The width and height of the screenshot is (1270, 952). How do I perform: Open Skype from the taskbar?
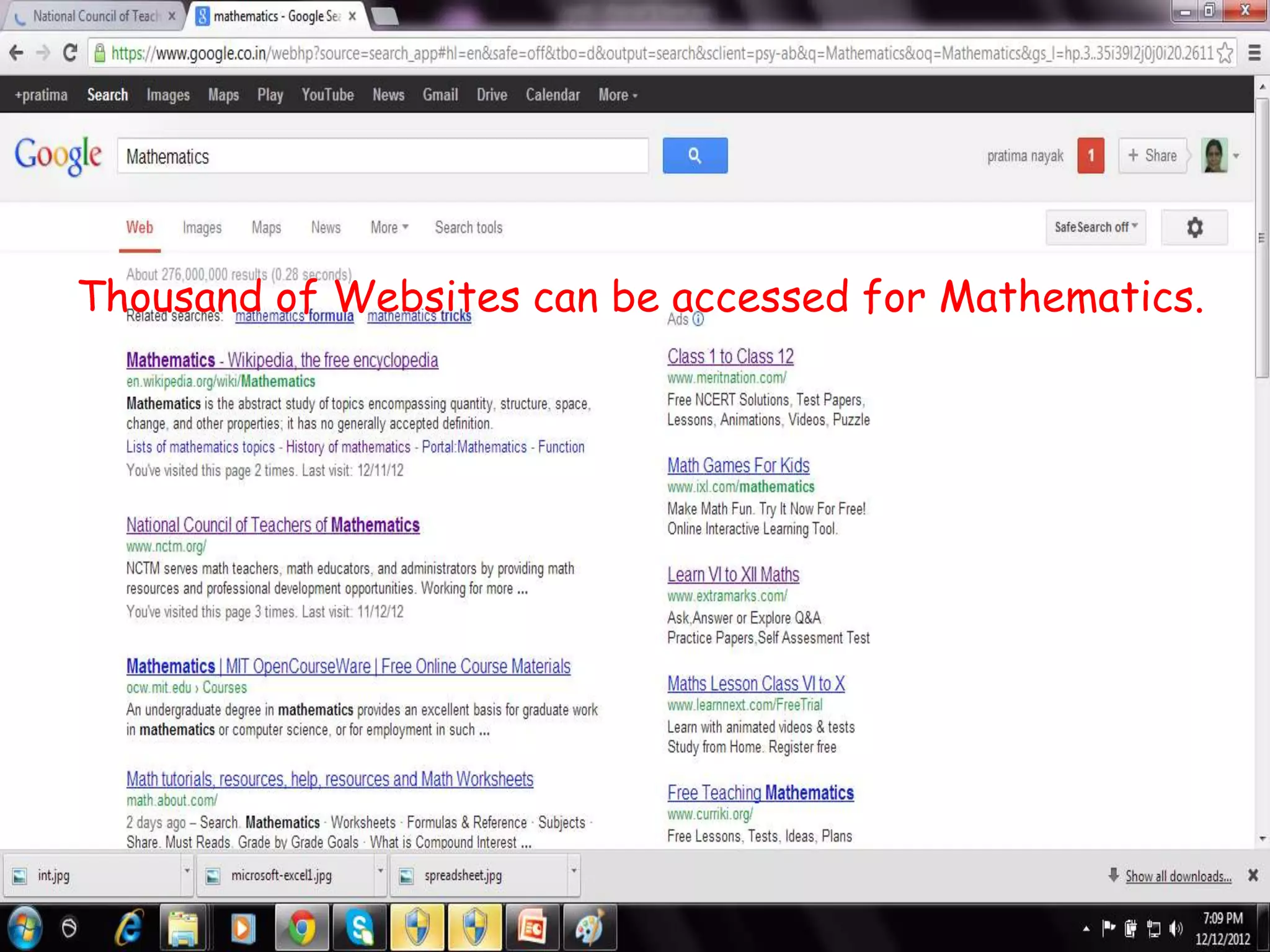359,928
